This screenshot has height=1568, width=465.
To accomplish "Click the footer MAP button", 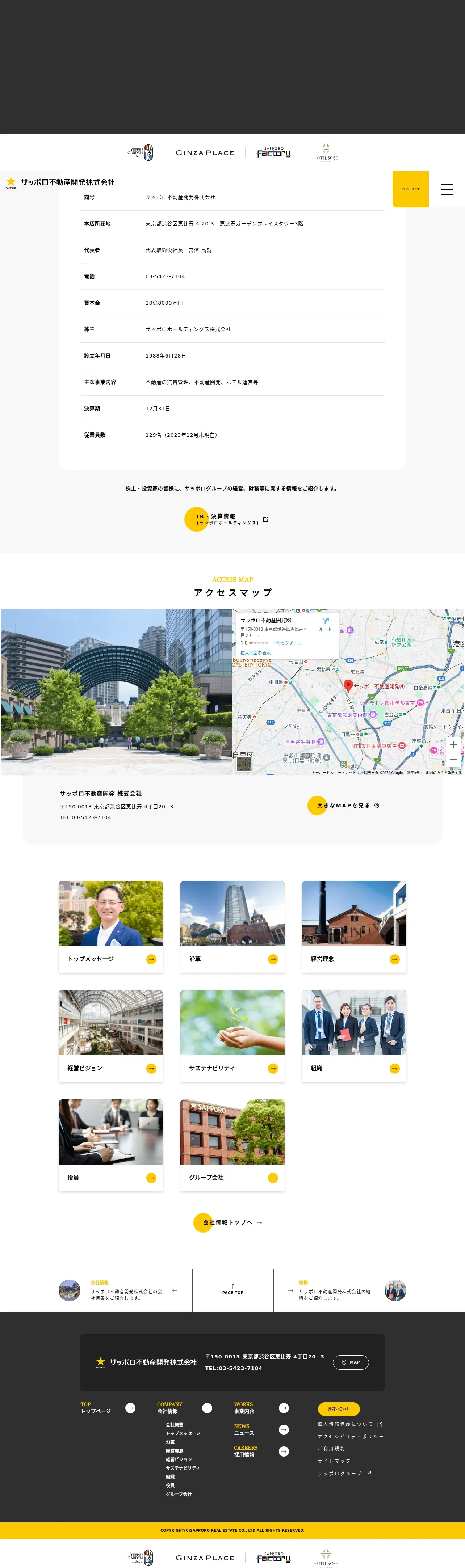I will 351,1362.
